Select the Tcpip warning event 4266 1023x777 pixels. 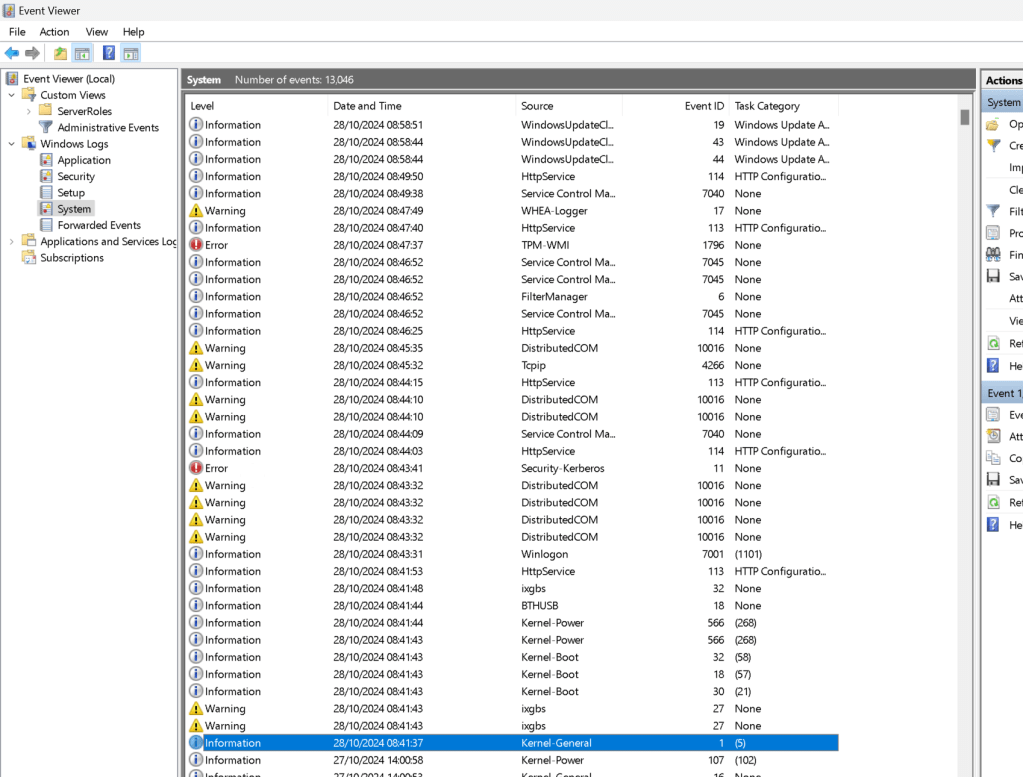pos(512,365)
